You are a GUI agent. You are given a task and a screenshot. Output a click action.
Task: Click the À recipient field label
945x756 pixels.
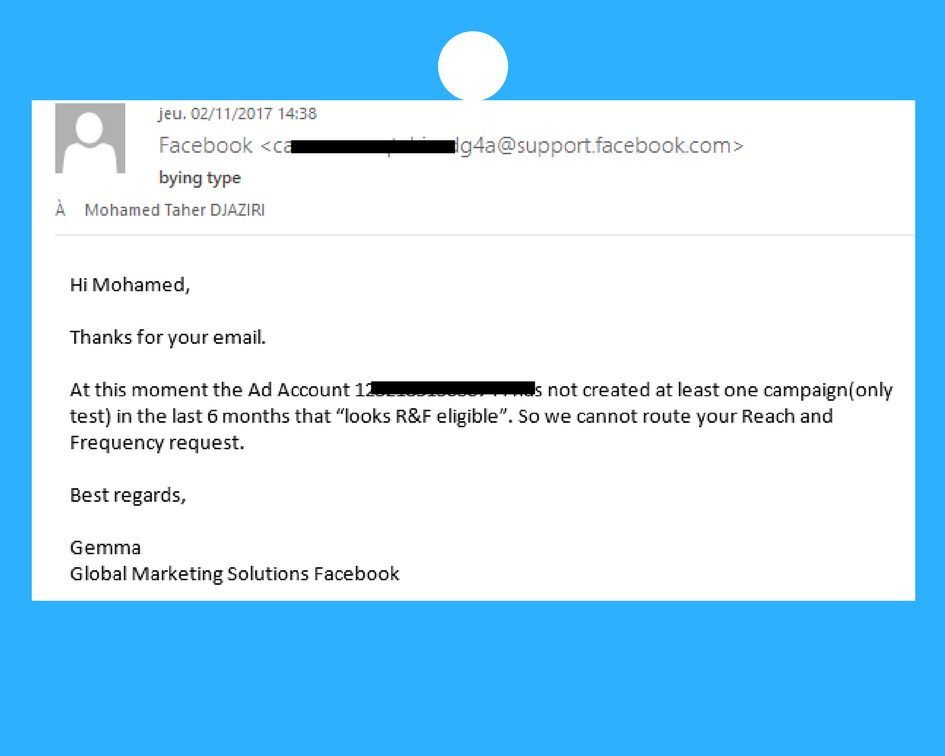click(61, 210)
